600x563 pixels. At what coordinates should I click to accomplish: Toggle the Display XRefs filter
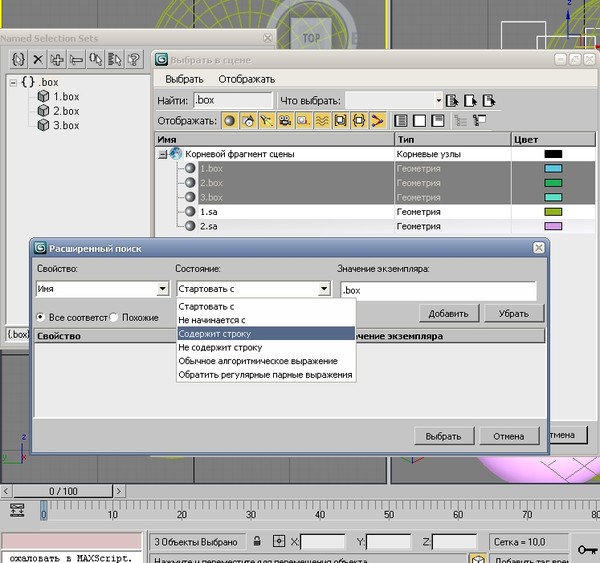[359, 121]
